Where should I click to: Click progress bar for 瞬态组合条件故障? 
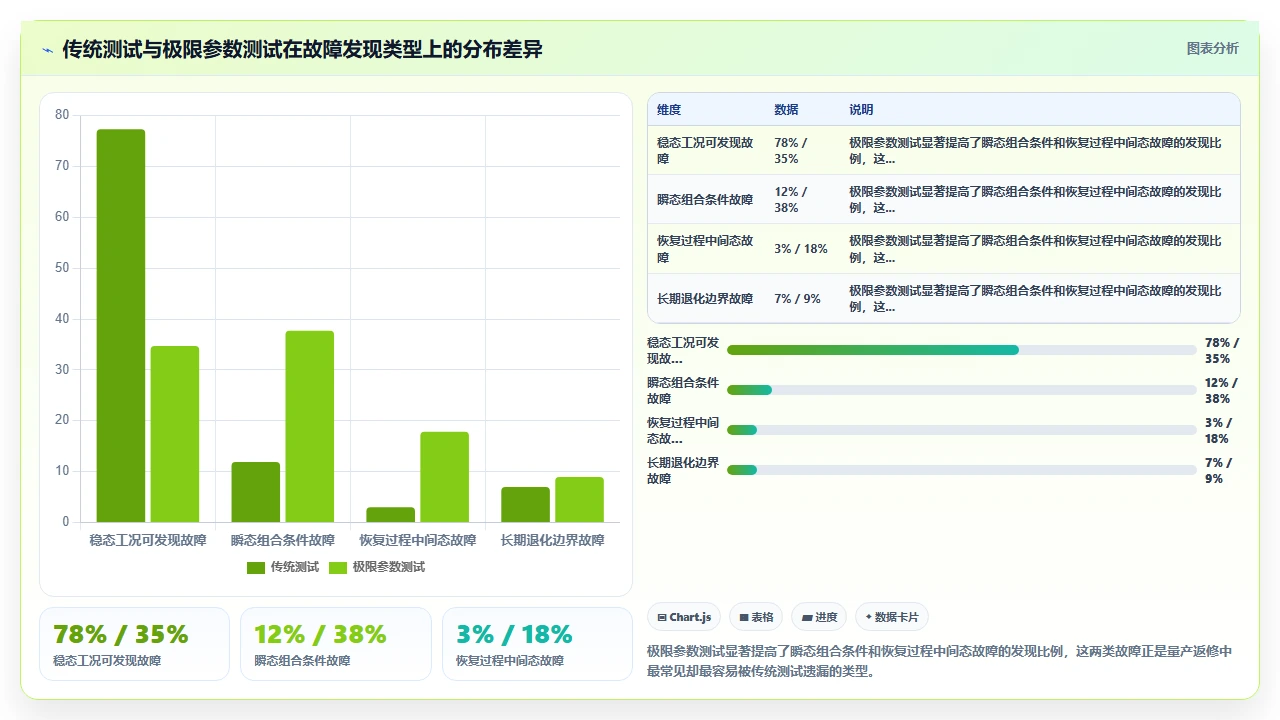(962, 390)
